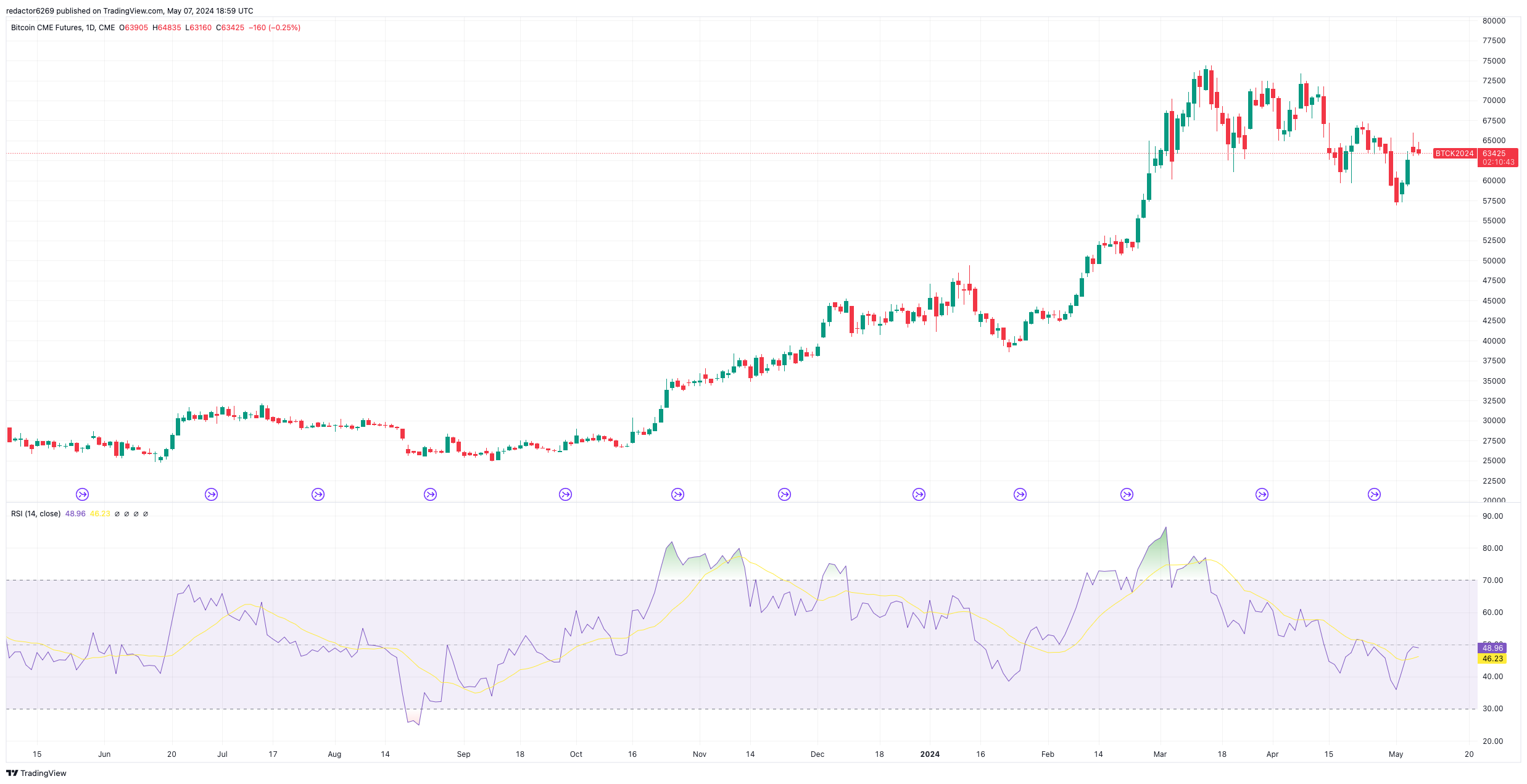
Task: Click the rightmost rollover arrow icon near May
Action: click(x=1375, y=493)
